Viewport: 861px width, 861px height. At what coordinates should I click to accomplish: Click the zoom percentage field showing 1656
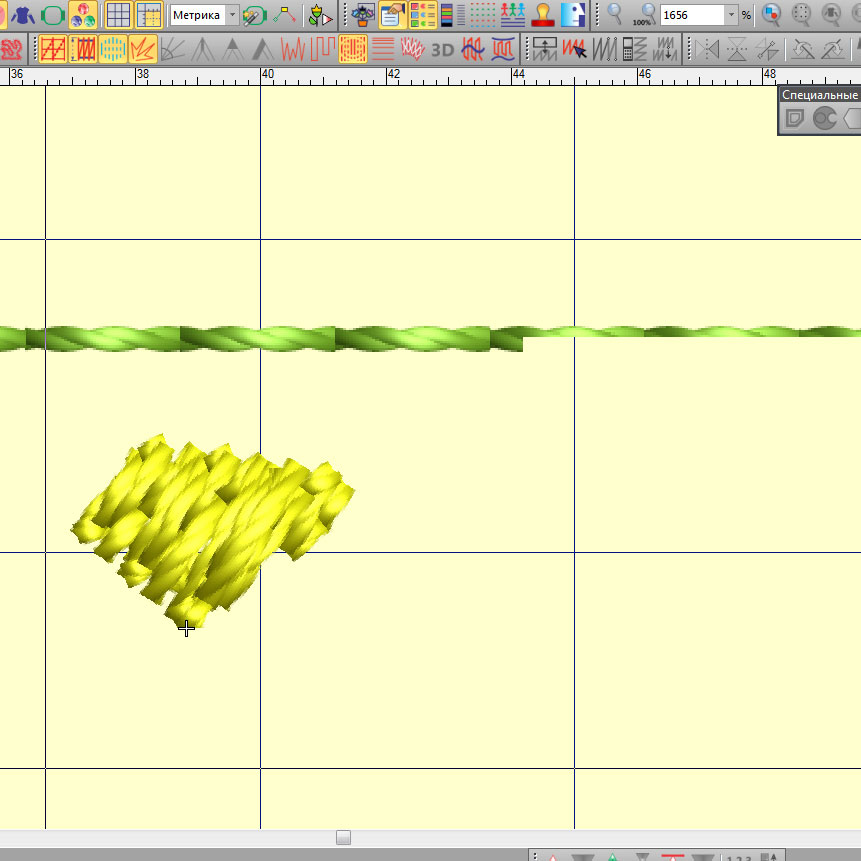click(692, 15)
